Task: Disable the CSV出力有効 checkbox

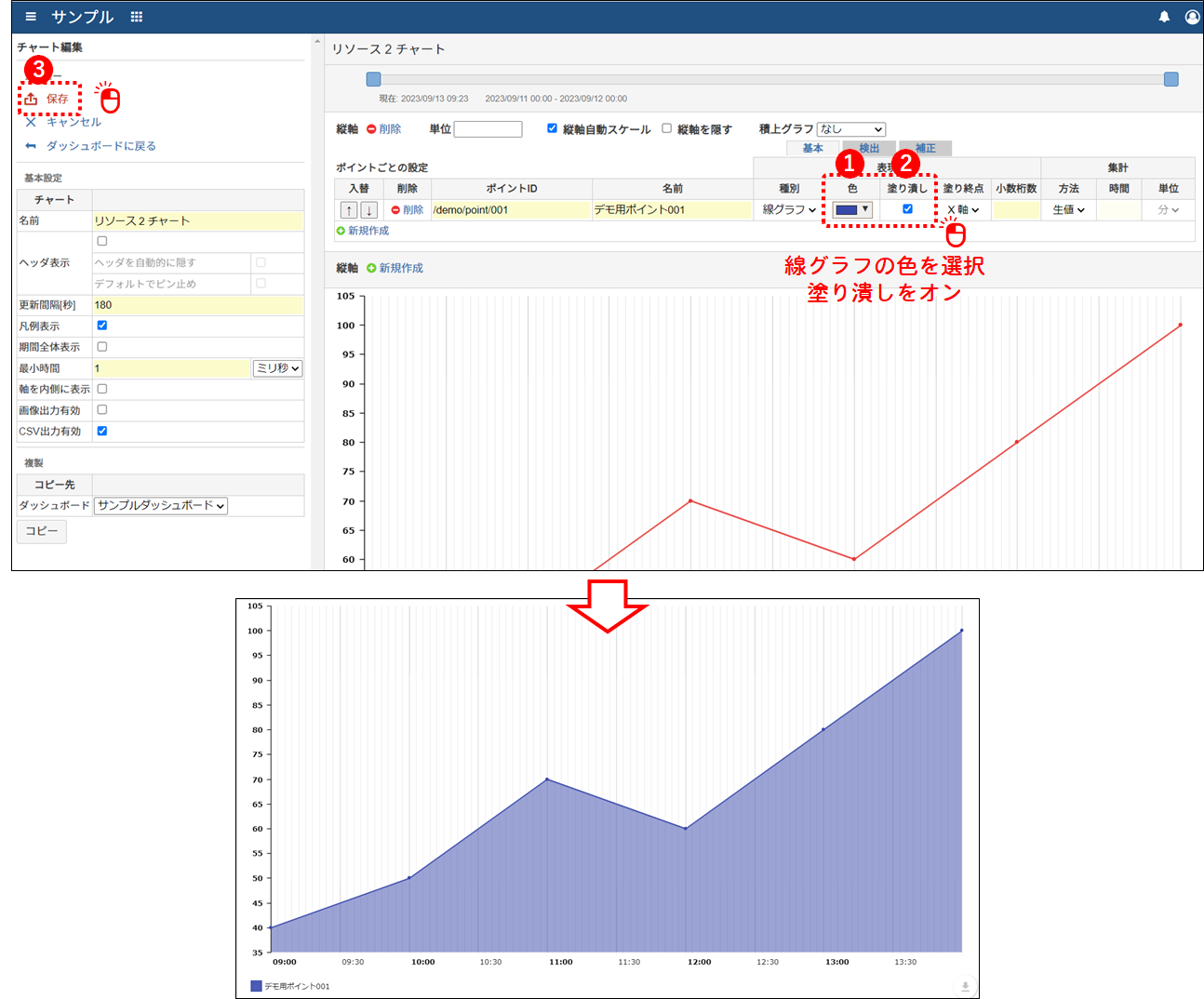Action: coord(102,431)
